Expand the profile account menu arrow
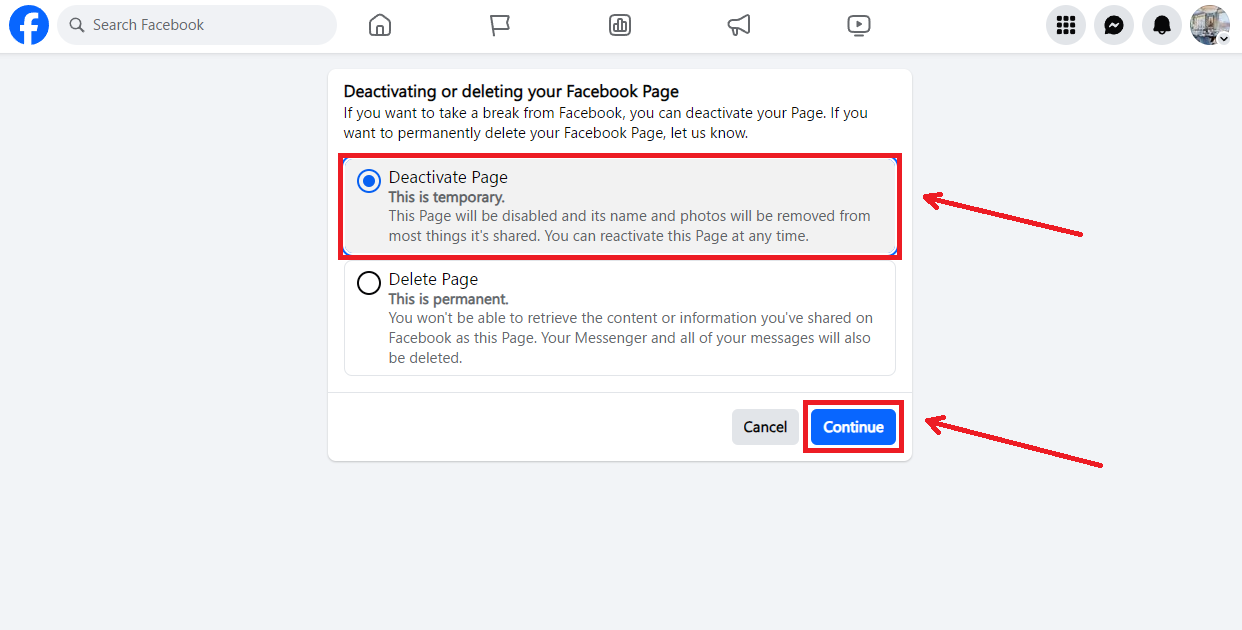The width and height of the screenshot is (1242, 630). (x=1224, y=38)
